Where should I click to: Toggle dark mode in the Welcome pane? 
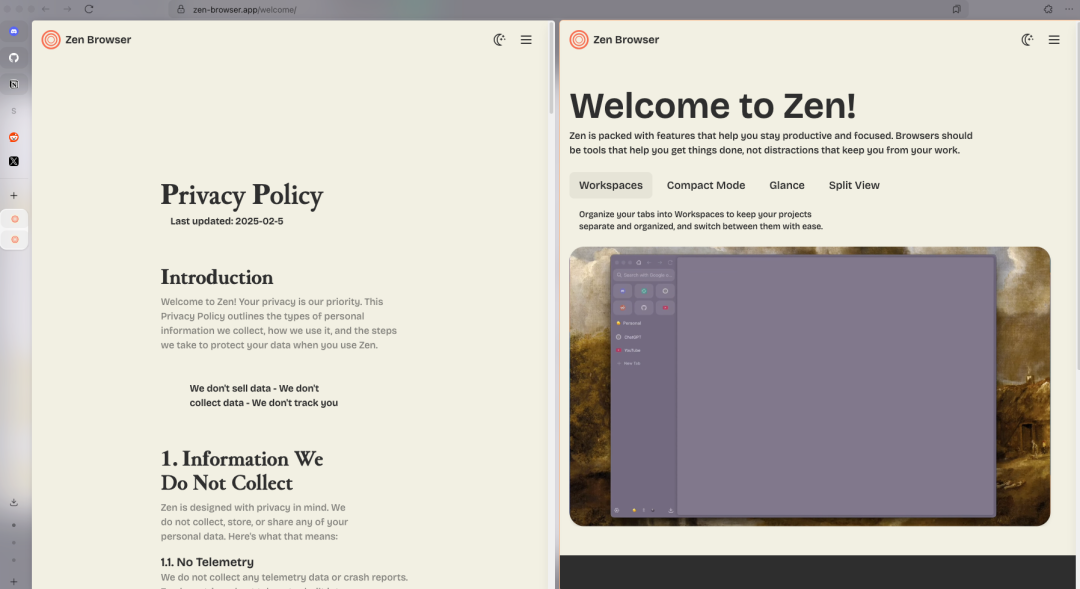tap(1027, 40)
